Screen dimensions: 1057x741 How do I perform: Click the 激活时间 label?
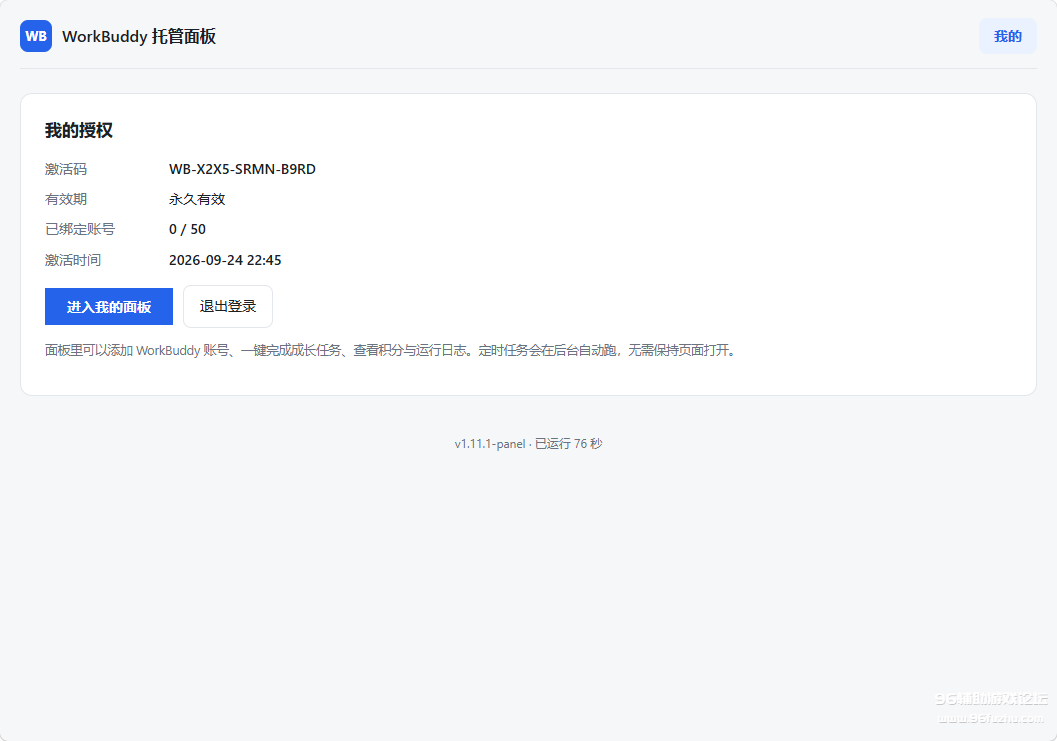[73, 260]
